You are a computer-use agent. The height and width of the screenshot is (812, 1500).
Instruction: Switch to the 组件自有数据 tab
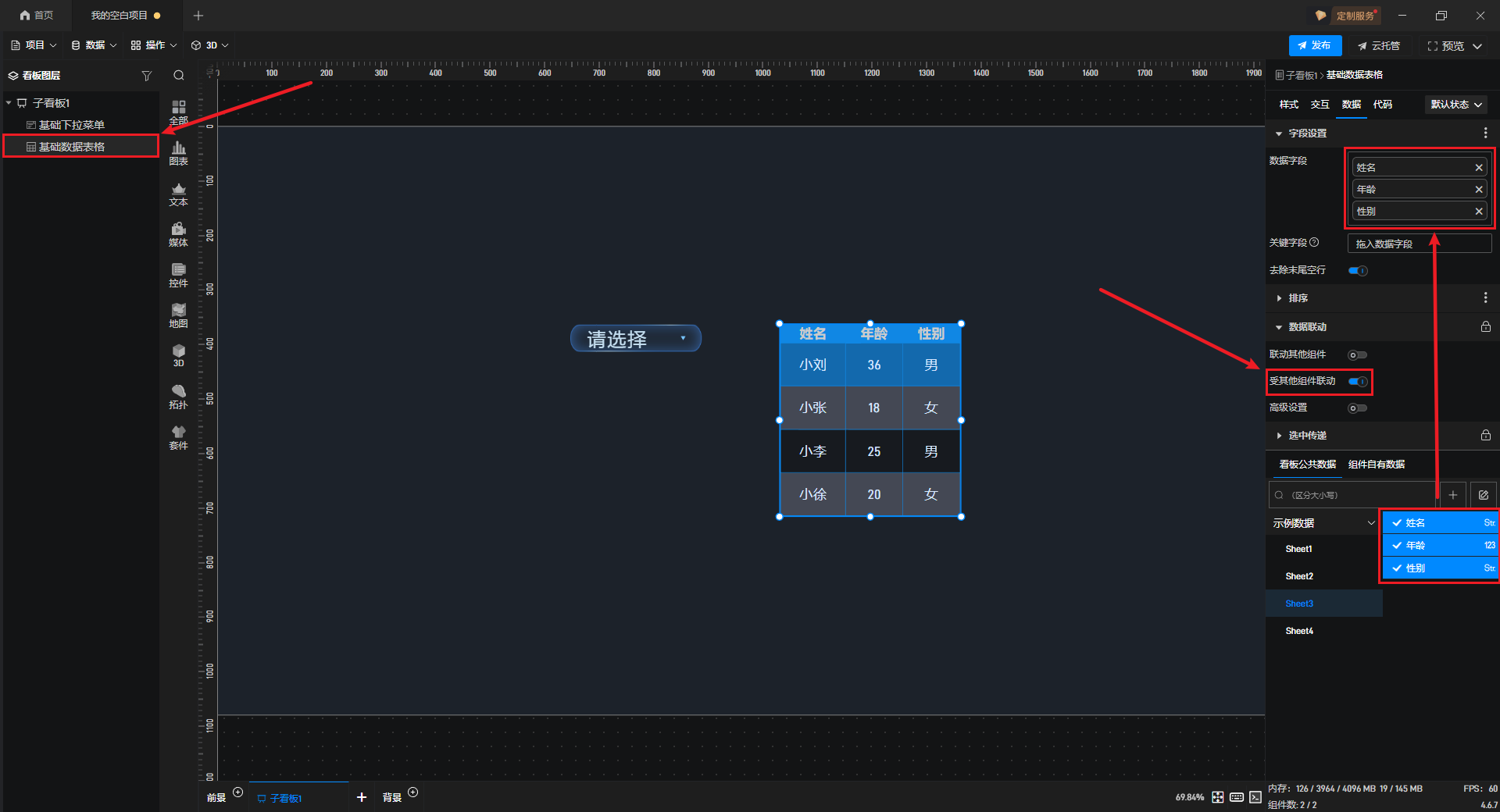(x=1376, y=465)
